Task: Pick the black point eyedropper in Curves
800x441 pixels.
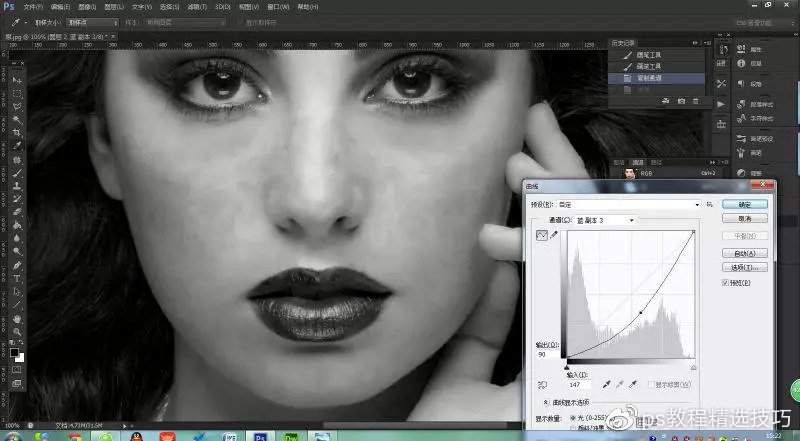Action: tap(607, 383)
